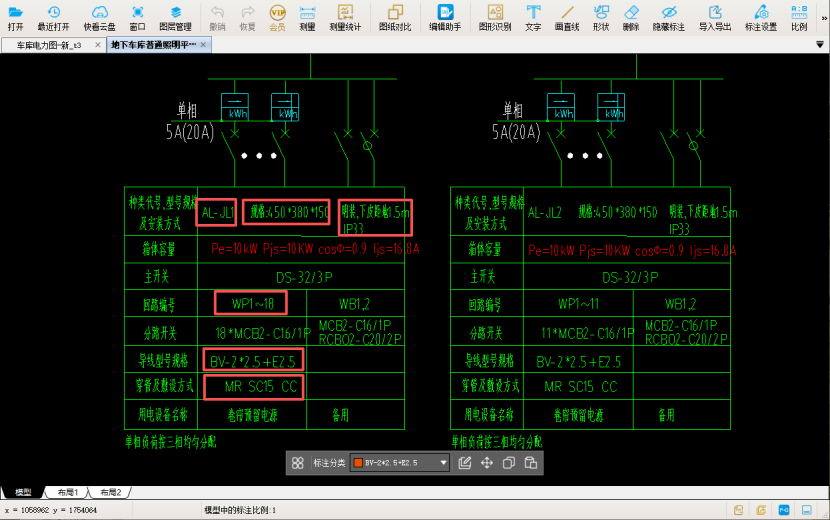Undo with the 撤销 arrow
Screen dimensions: 830x520
point(217,17)
